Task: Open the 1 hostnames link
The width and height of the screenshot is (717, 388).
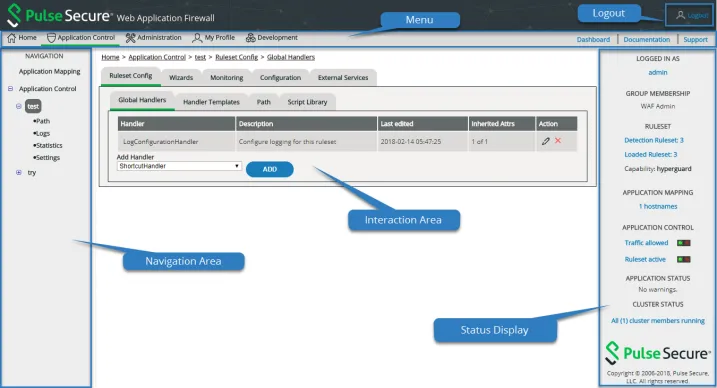Action: coord(658,207)
